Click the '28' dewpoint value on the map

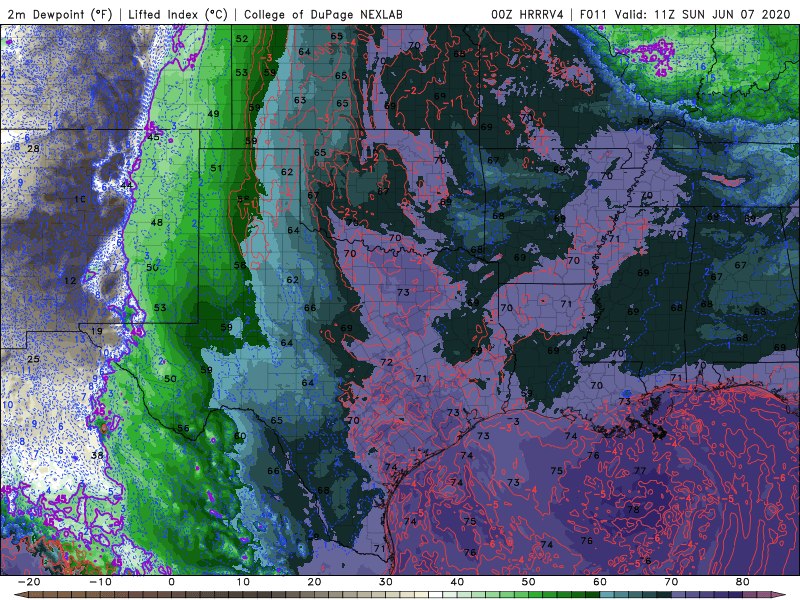click(x=33, y=149)
